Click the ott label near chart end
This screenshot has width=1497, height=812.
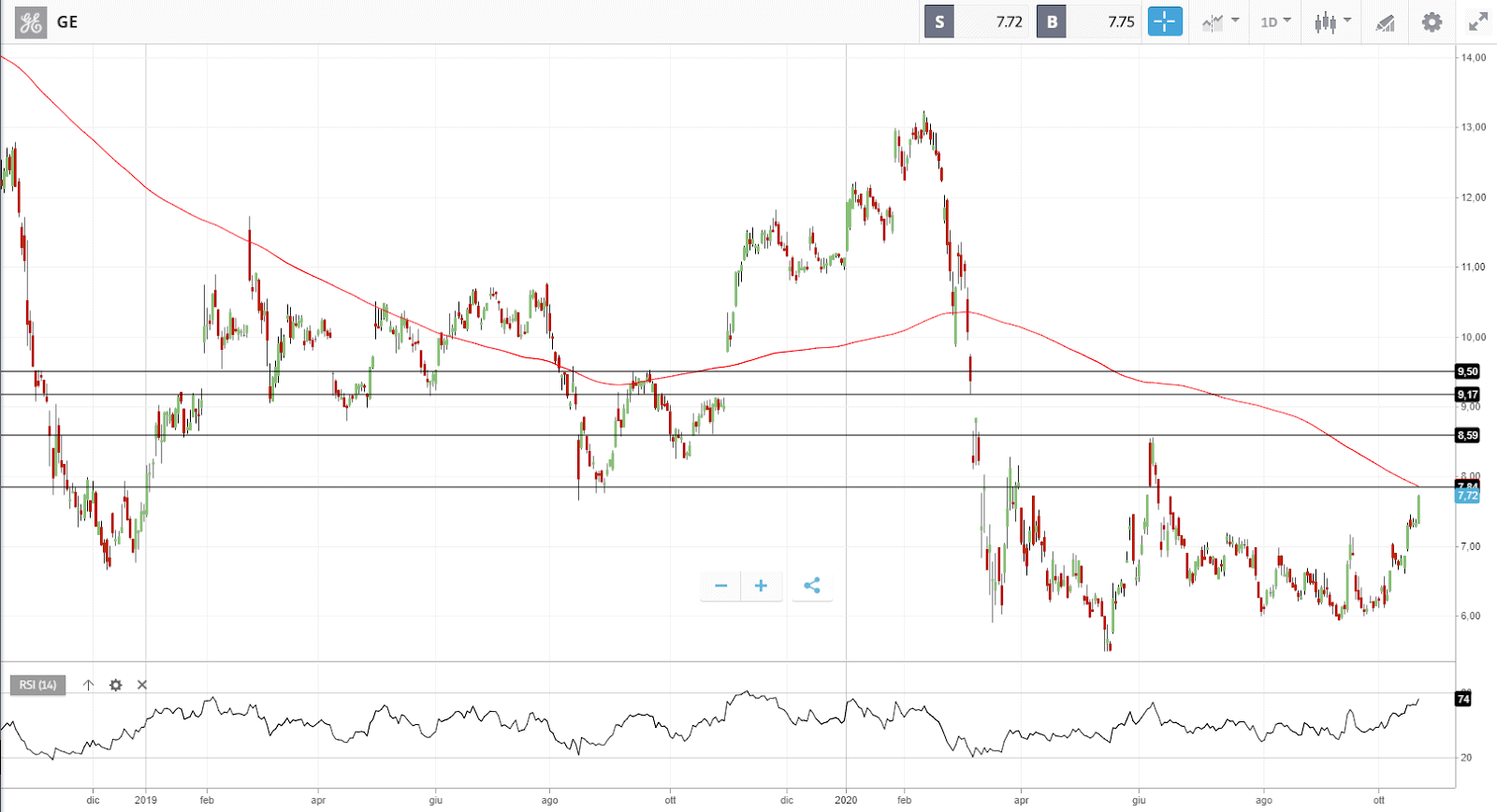coord(1378,800)
